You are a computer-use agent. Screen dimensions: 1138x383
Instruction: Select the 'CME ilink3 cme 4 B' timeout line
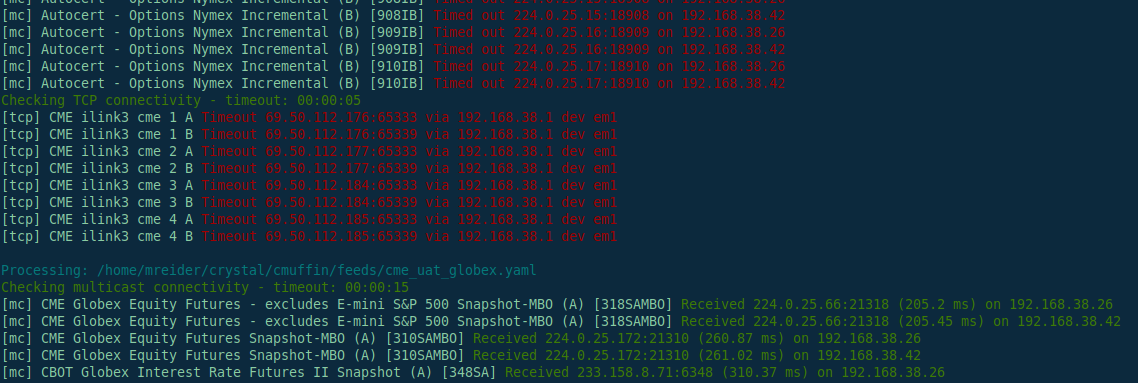pyautogui.click(x=309, y=236)
